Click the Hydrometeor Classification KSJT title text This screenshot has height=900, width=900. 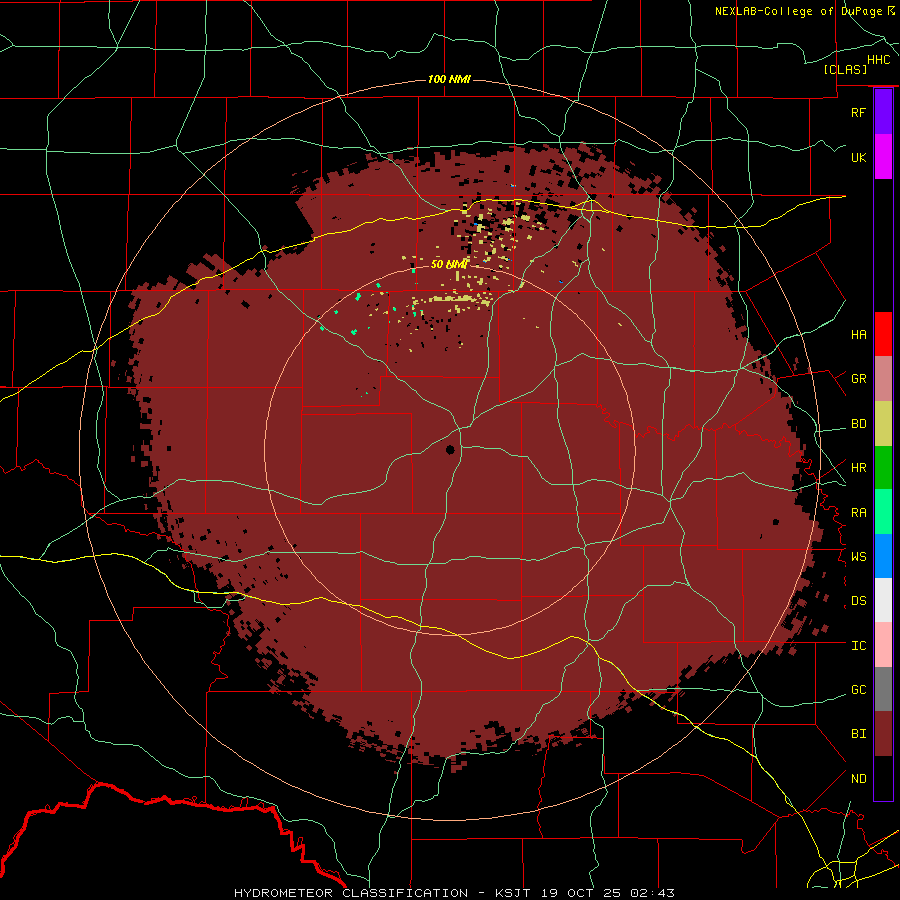[454, 893]
